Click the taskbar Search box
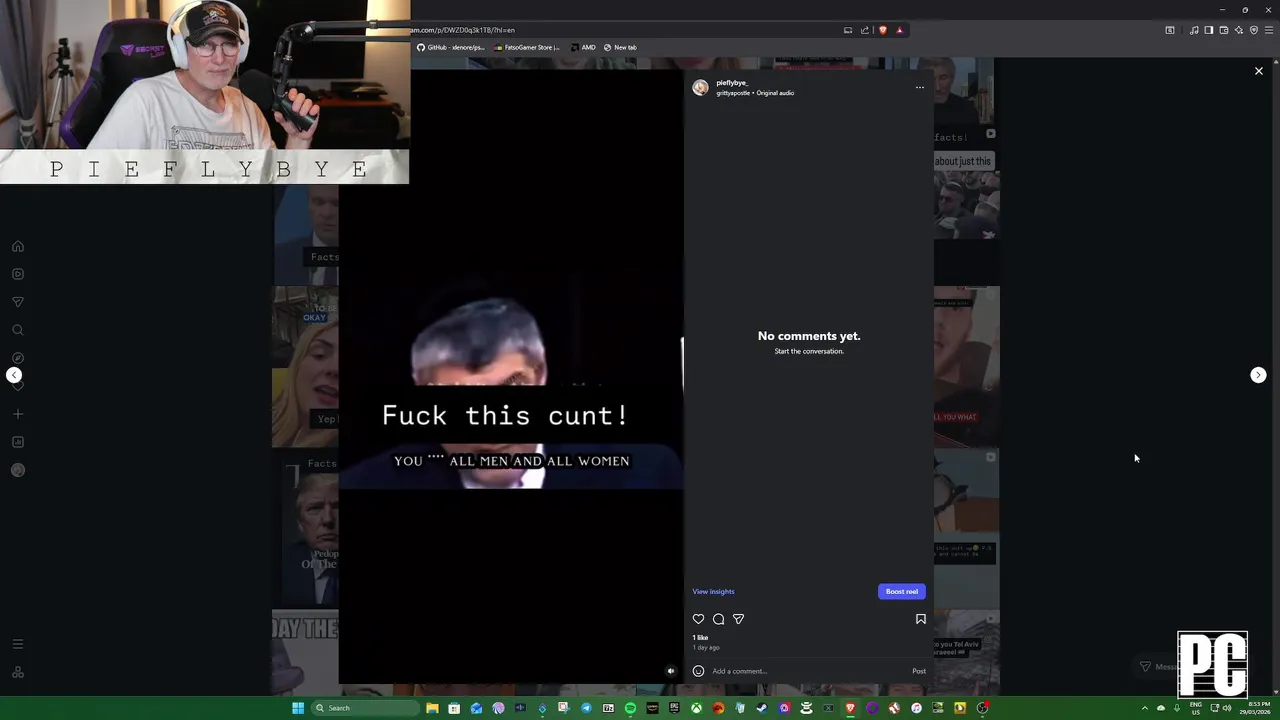This screenshot has height=720, width=1280. point(365,708)
